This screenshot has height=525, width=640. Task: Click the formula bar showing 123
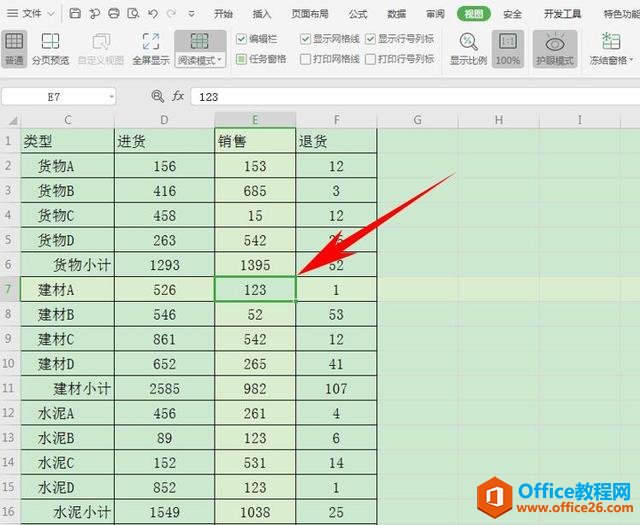(415, 97)
